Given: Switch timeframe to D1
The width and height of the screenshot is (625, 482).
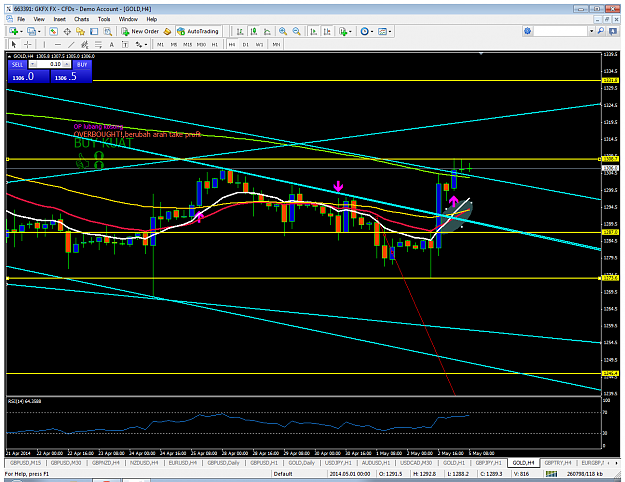Looking at the screenshot, I should pyautogui.click(x=246, y=44).
